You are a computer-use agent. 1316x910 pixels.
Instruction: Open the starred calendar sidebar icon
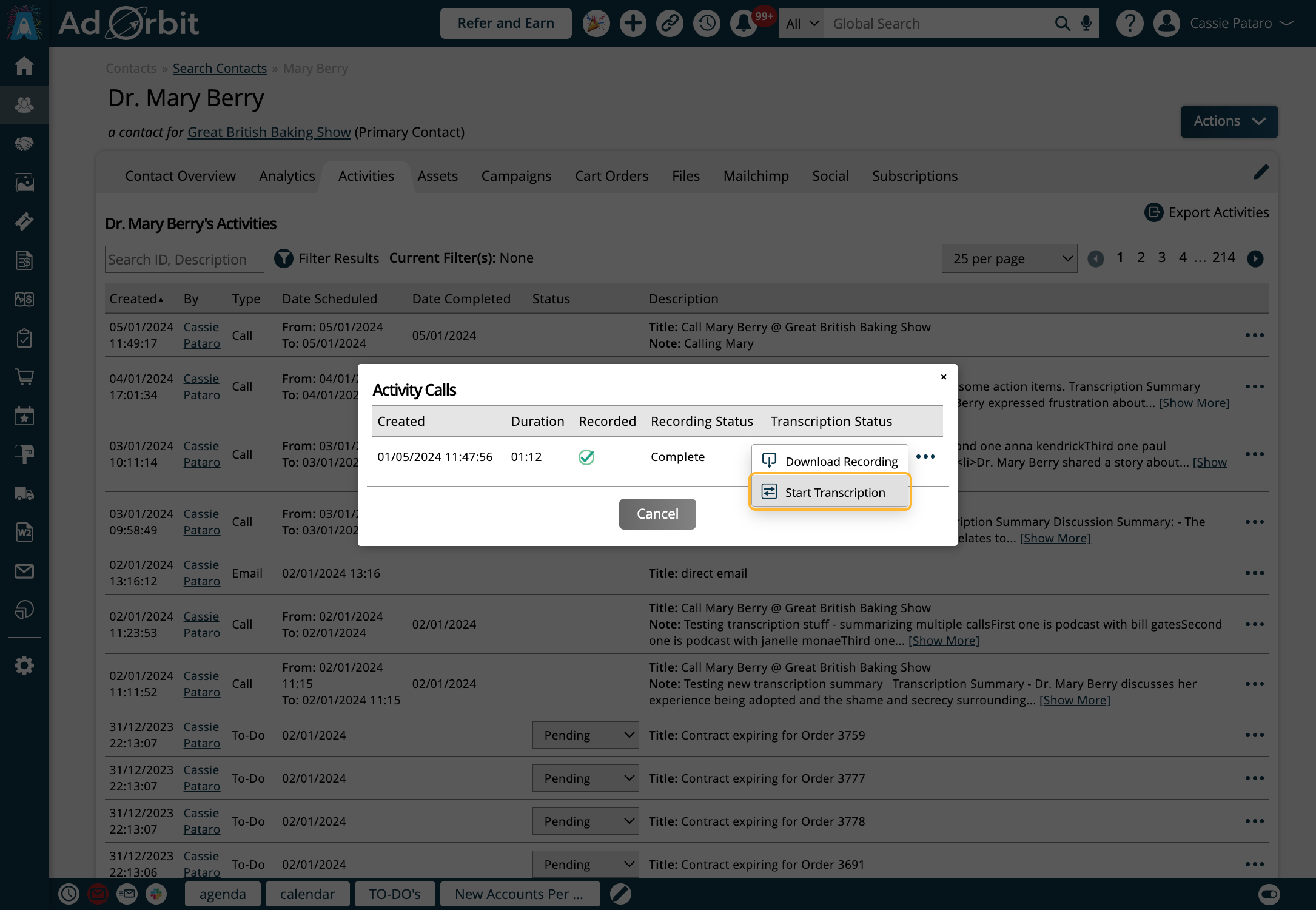click(x=24, y=416)
